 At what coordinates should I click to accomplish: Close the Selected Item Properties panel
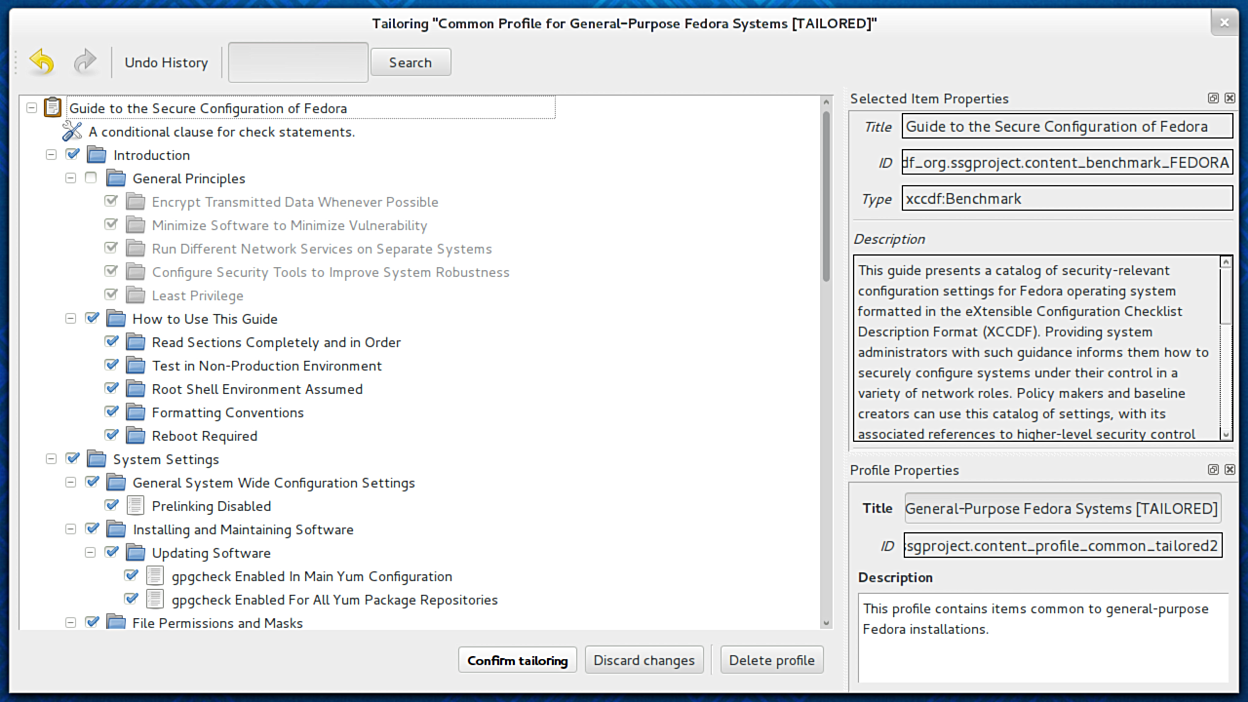pos(1230,98)
